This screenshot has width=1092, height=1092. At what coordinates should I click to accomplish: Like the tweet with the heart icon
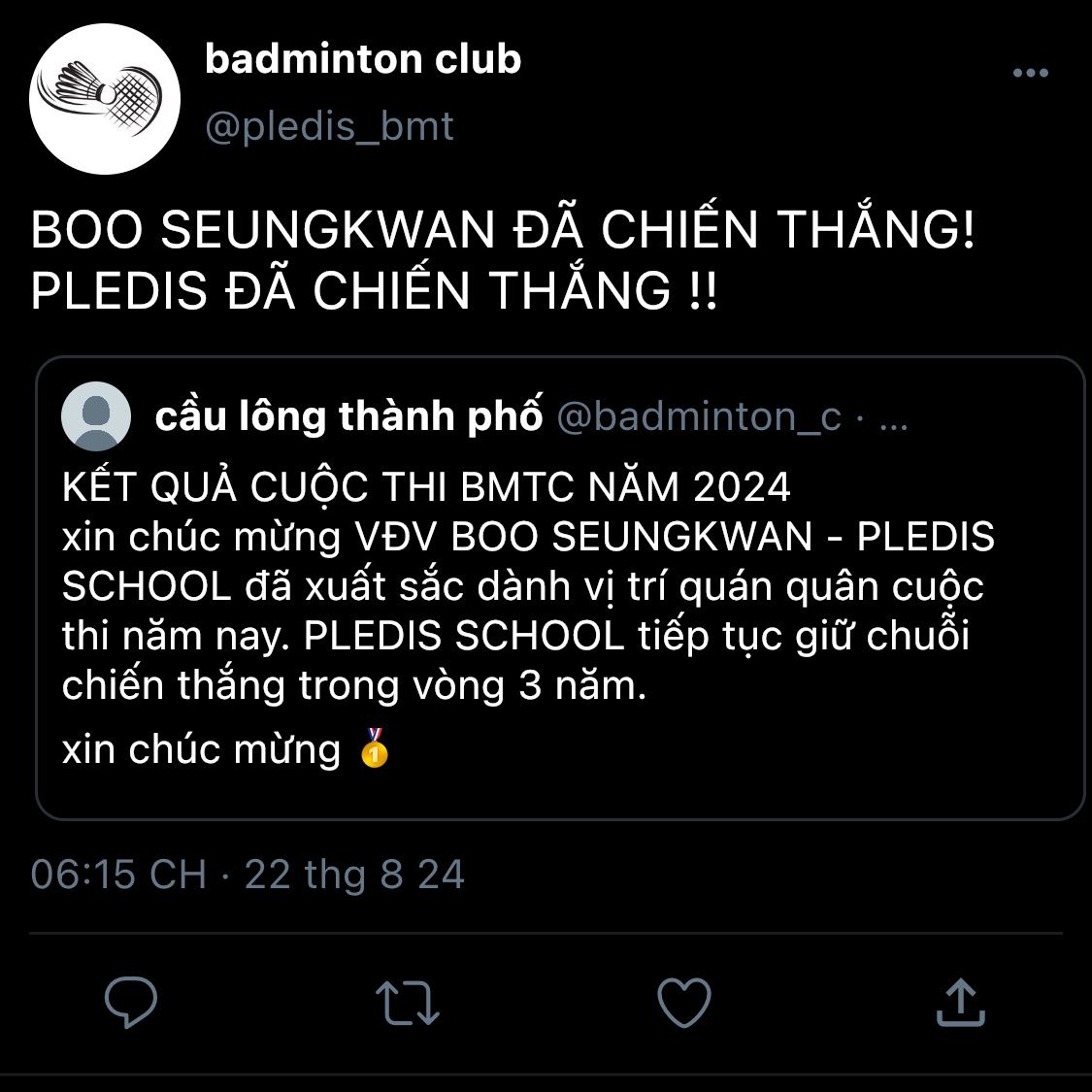pos(684,1002)
